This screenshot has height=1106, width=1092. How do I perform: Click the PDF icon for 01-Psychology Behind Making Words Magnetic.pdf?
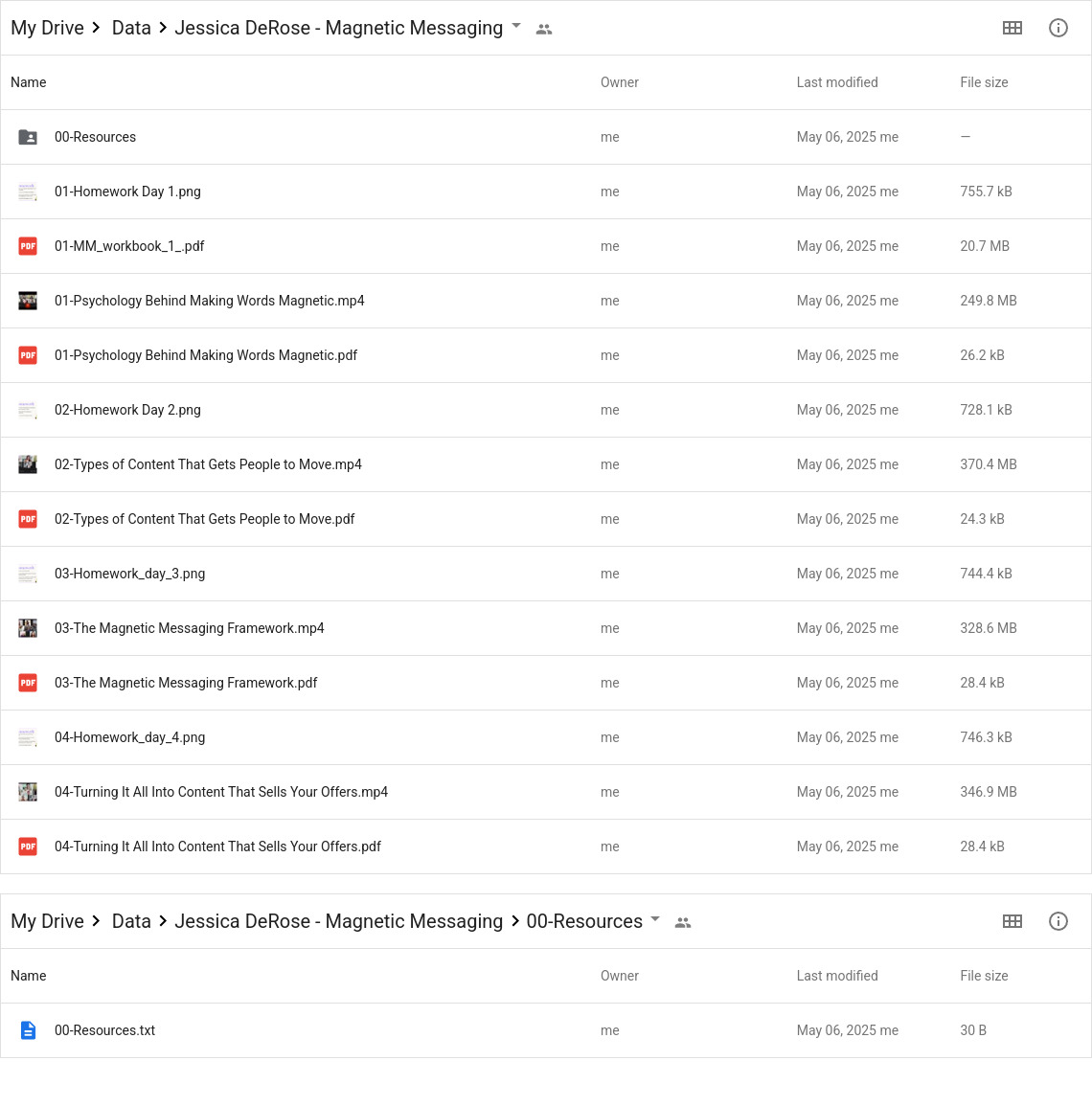click(x=28, y=355)
